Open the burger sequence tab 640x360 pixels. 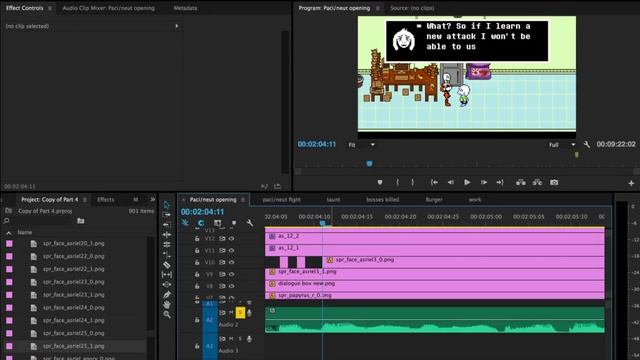pos(434,200)
